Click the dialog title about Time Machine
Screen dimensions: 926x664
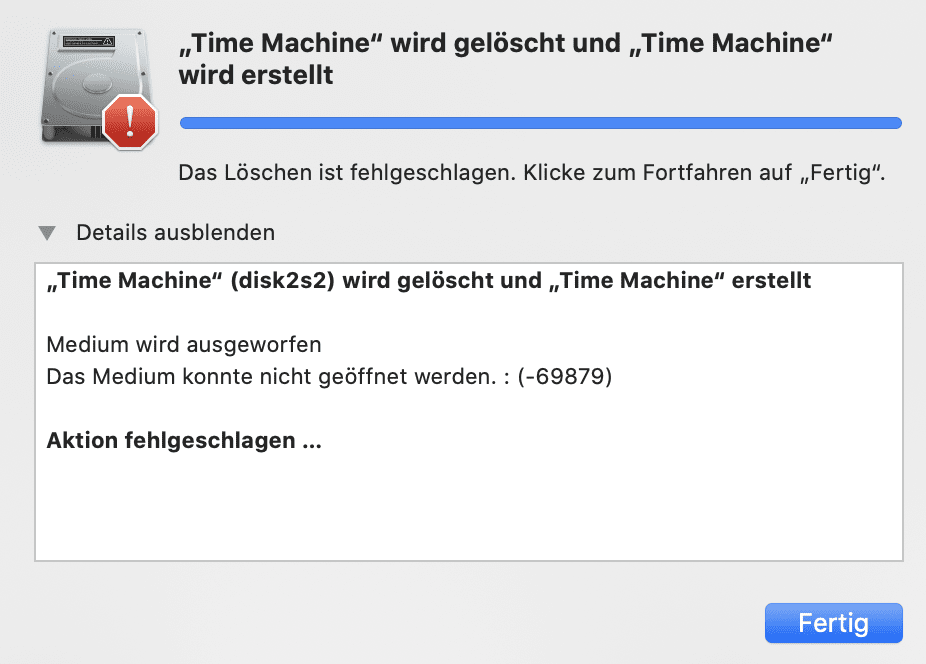[506, 59]
